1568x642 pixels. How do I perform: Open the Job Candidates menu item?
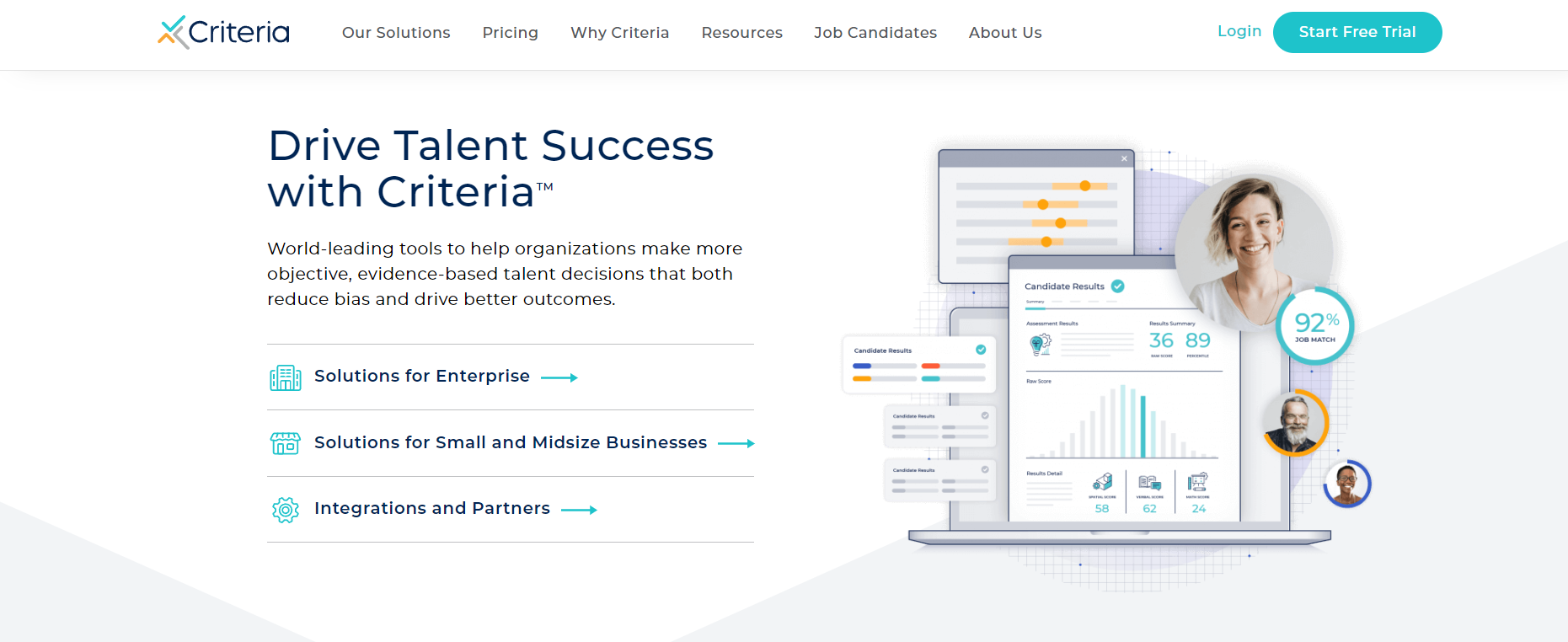875,33
